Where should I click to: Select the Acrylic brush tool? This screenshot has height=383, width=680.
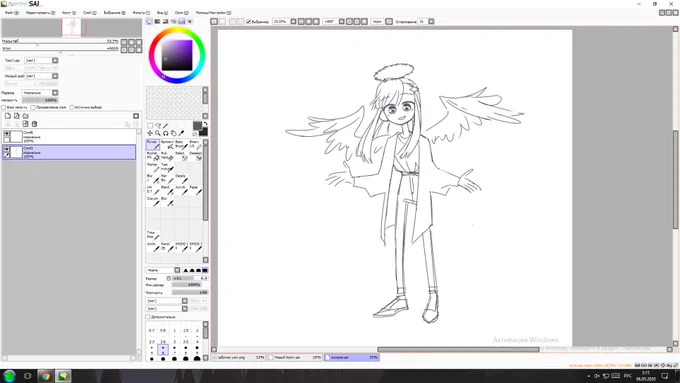pos(181,190)
